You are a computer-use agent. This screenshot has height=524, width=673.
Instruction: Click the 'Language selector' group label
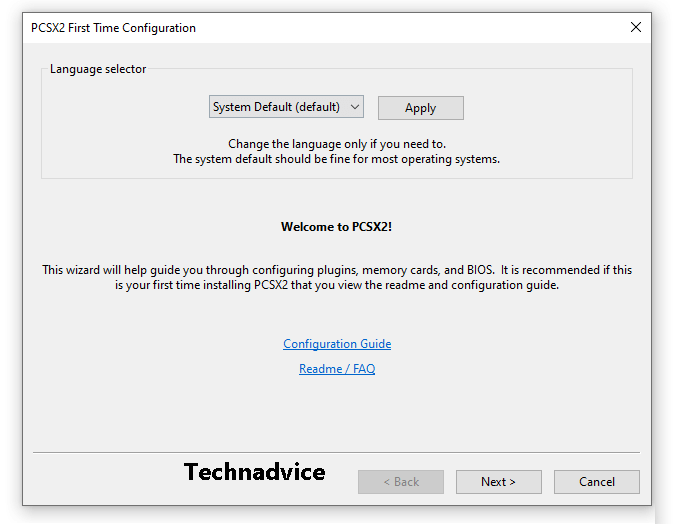98,69
